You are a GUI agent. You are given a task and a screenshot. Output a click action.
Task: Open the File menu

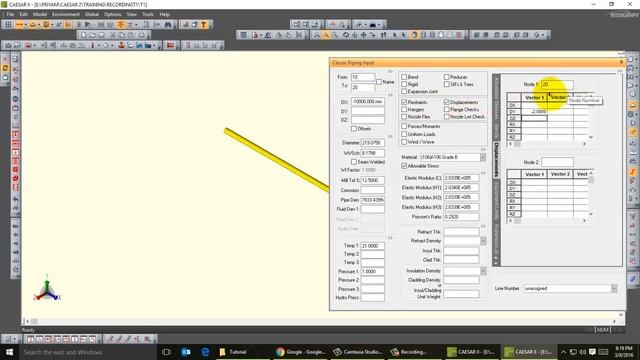[10, 14]
